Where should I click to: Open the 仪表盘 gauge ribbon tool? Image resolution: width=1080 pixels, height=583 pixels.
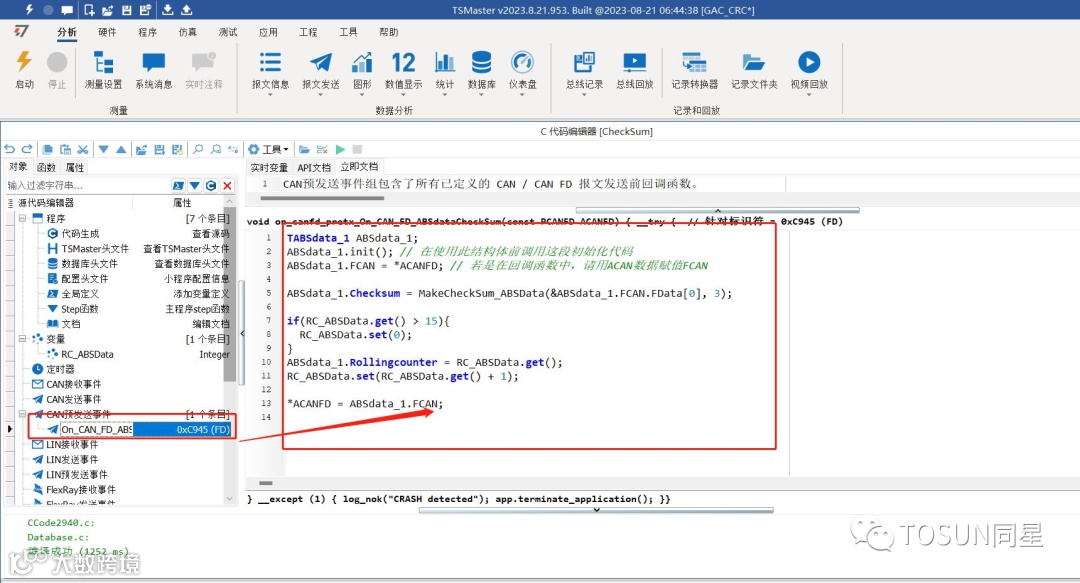522,72
